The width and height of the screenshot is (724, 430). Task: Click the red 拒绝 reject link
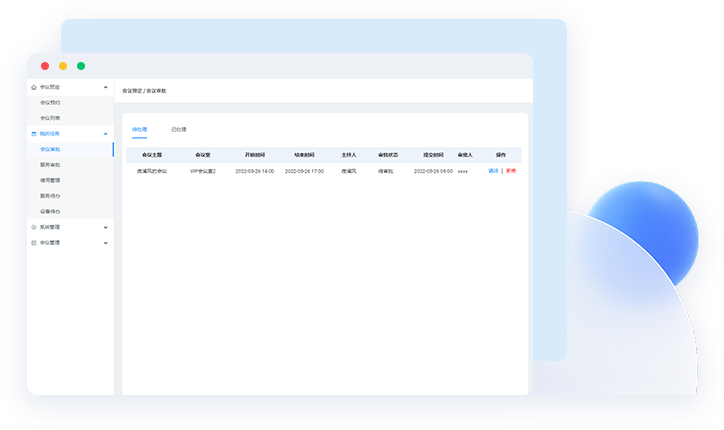(x=511, y=171)
